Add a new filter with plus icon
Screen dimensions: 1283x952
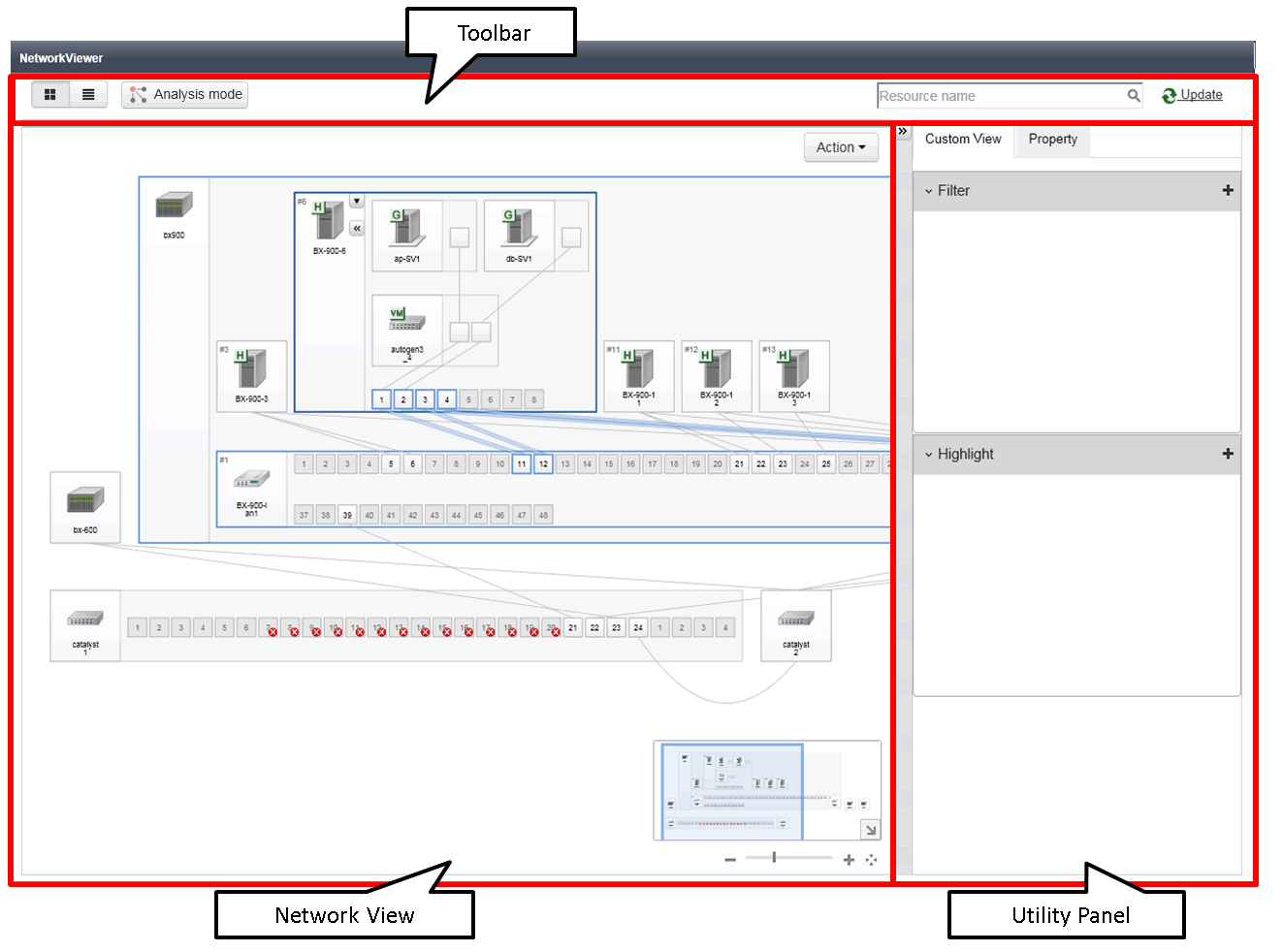(x=1228, y=191)
